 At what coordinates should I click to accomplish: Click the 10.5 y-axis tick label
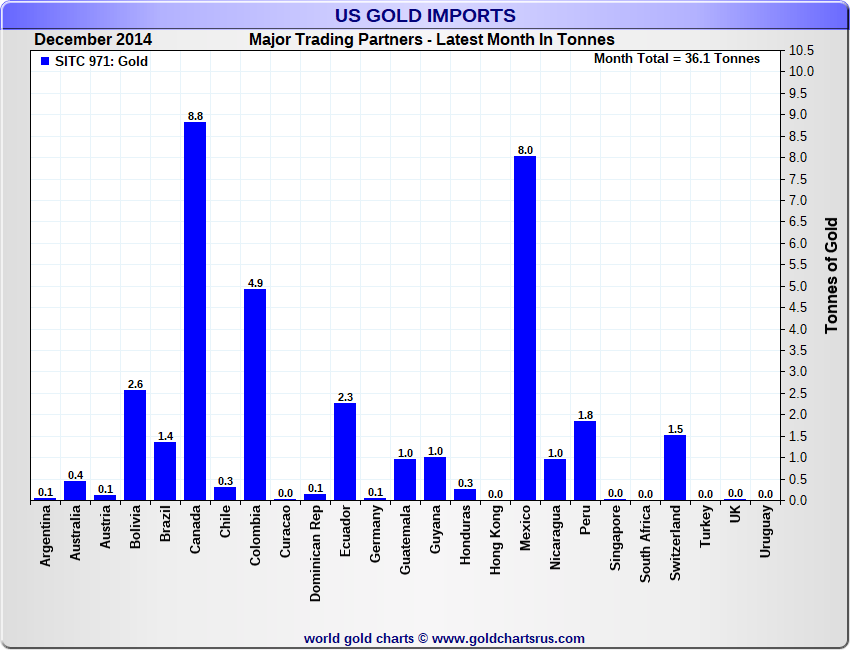[801, 50]
